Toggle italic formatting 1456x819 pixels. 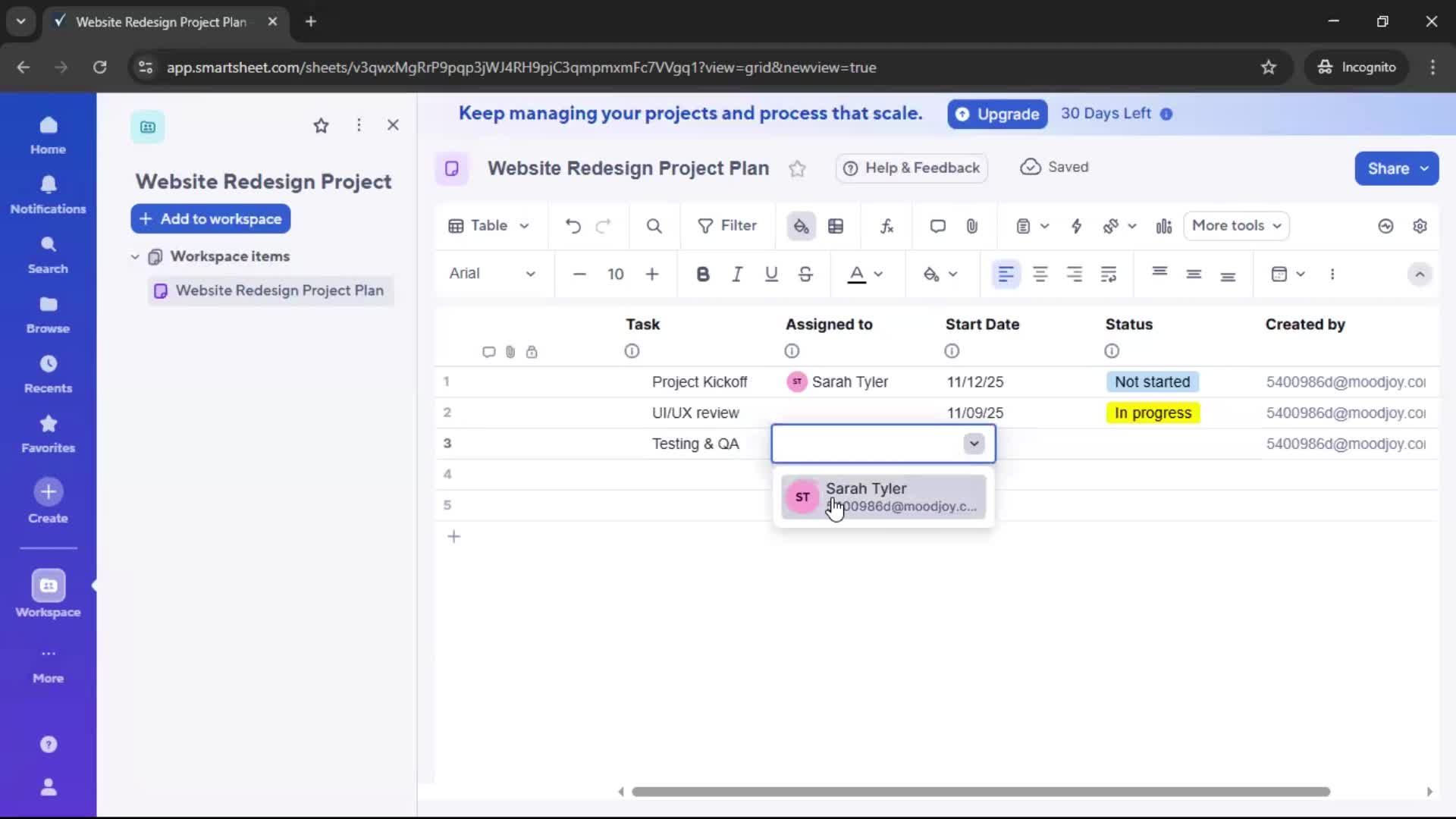pyautogui.click(x=737, y=275)
